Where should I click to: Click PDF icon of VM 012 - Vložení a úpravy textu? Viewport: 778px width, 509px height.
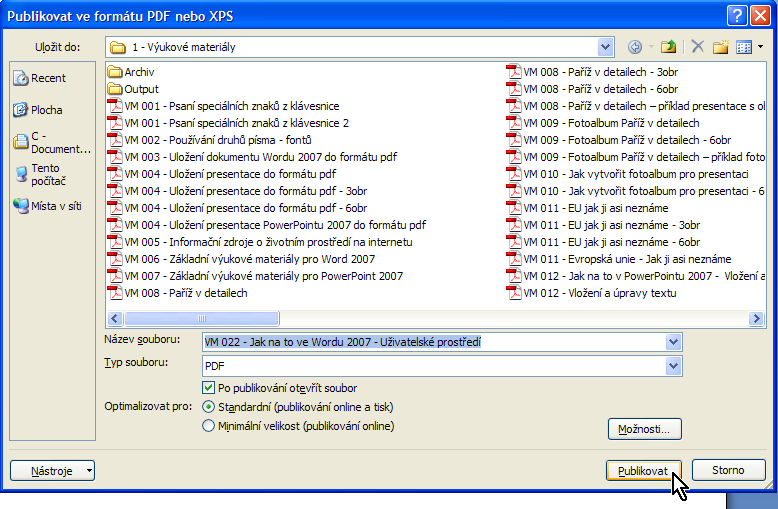[x=514, y=293]
